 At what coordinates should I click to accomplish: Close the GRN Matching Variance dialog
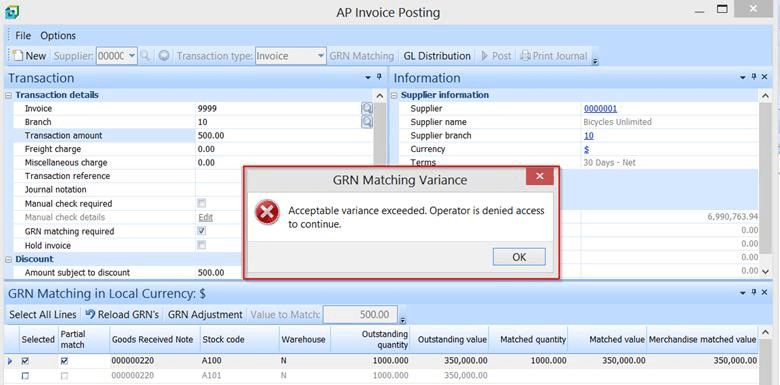point(540,176)
